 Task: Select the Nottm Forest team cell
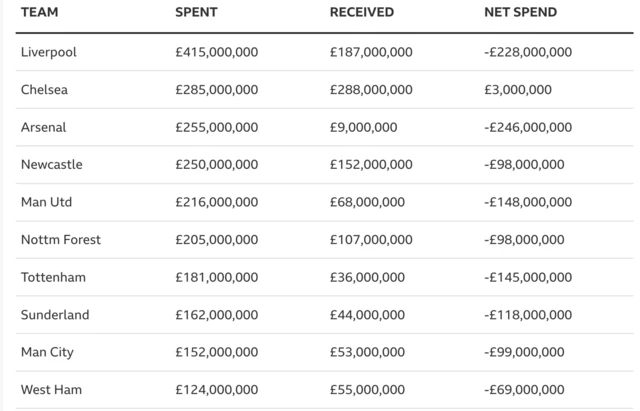coord(60,240)
